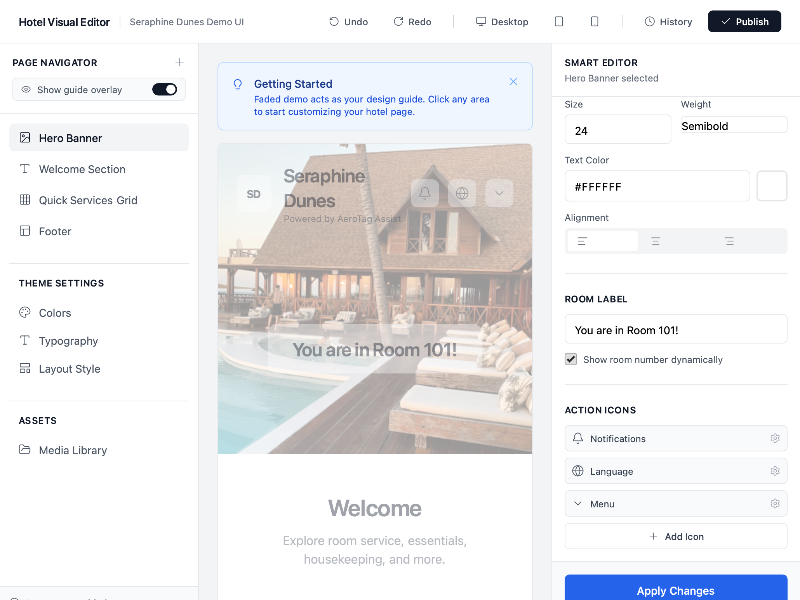Click the Publish button
Screen dimensions: 800x600
pos(744,21)
